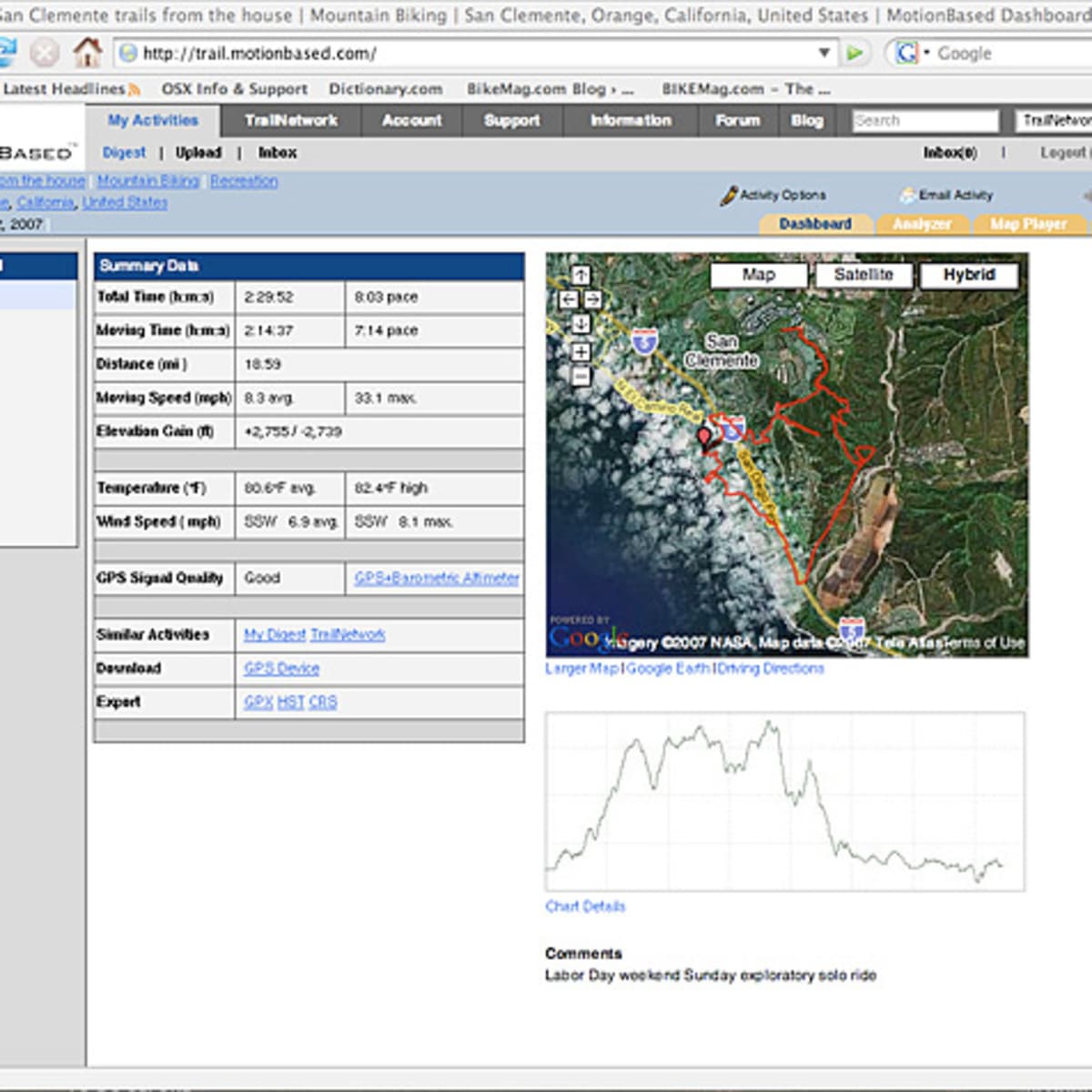The image size is (1092, 1092).
Task: Click the Mountain Biking breadcrumb link
Action: pyautogui.click(x=148, y=181)
